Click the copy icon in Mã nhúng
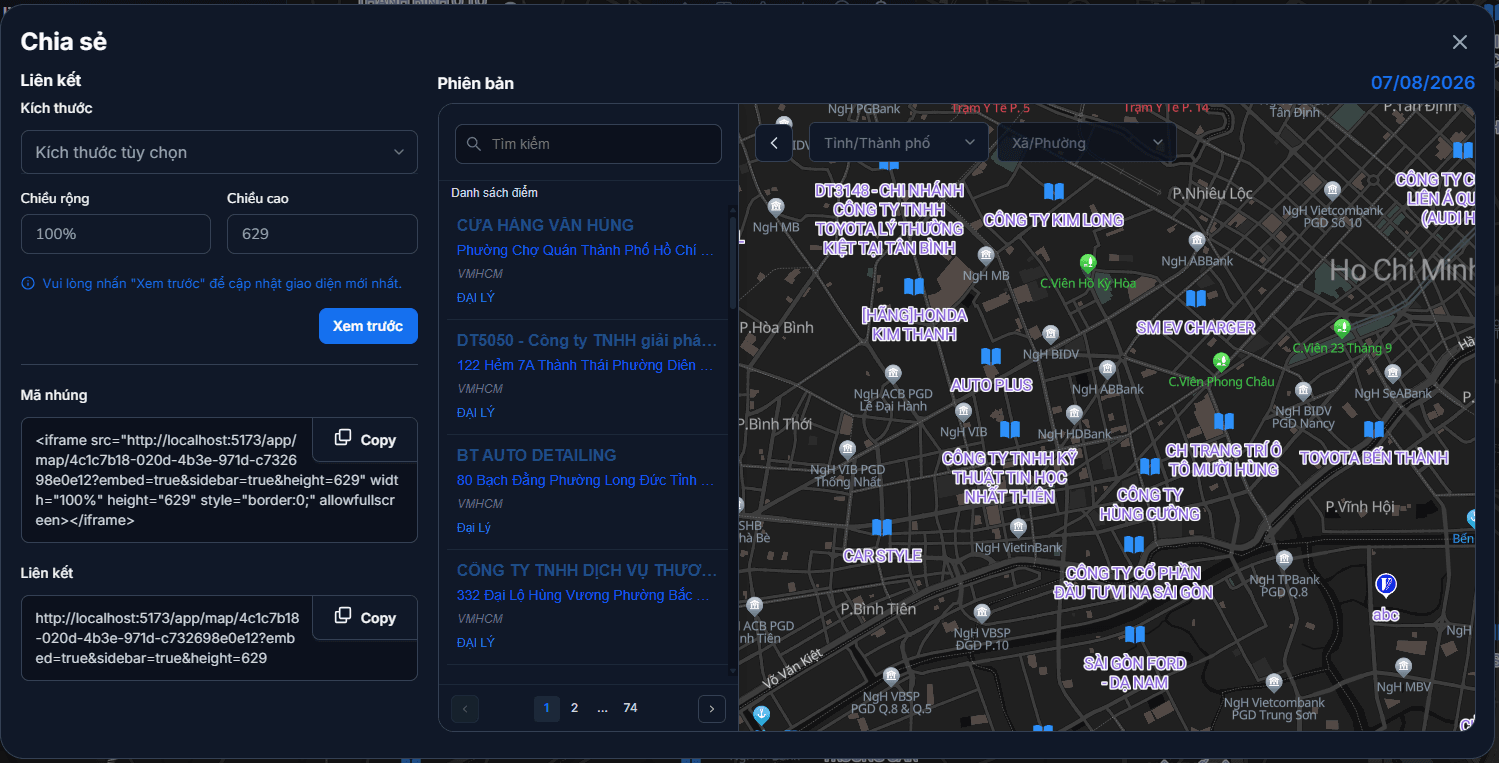The image size is (1499, 763). tap(343, 438)
